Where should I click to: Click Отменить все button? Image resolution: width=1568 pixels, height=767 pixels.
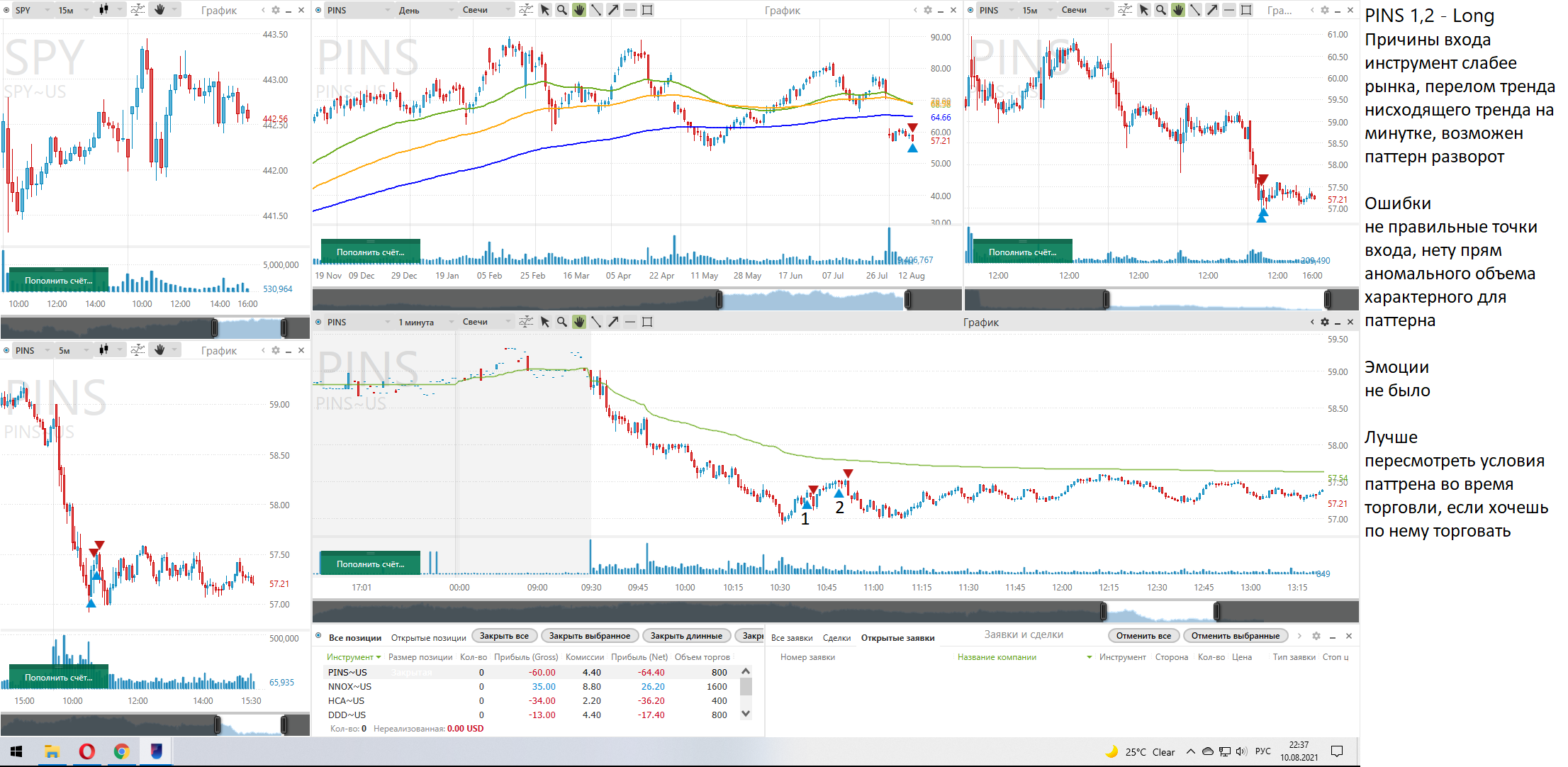[1143, 636]
